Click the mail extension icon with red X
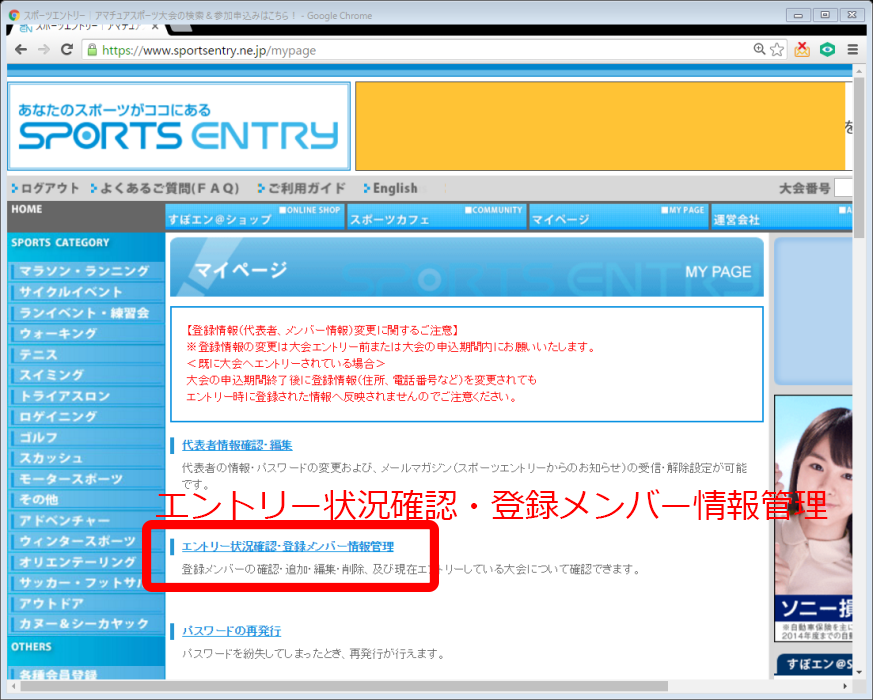This screenshot has width=873, height=700. (x=802, y=50)
